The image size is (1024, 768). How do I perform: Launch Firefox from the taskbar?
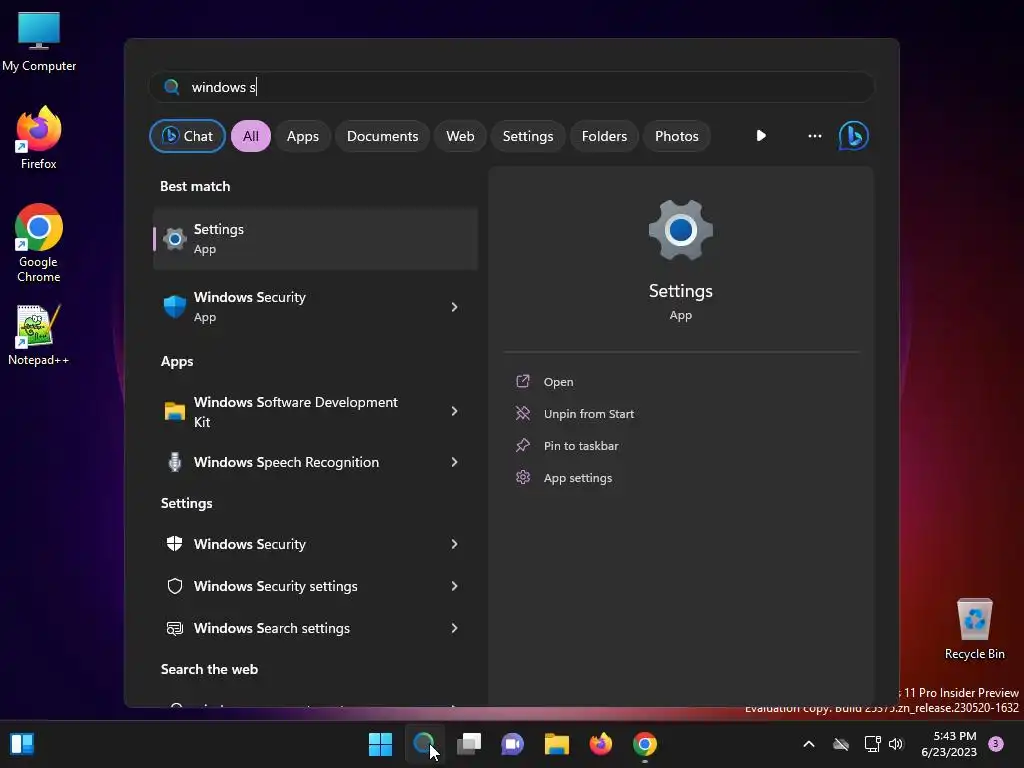pos(601,744)
